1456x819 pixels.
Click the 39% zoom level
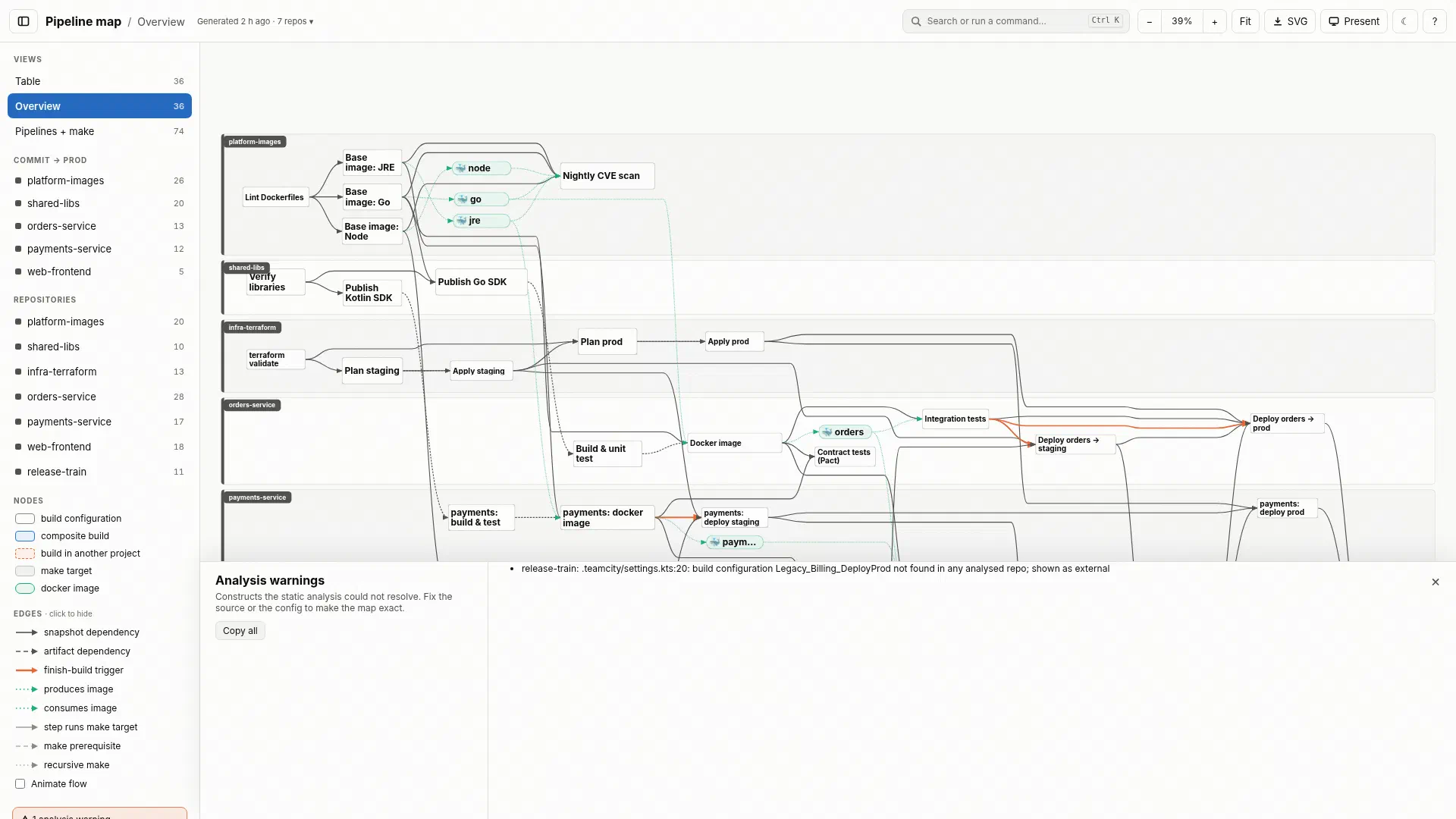click(1182, 21)
